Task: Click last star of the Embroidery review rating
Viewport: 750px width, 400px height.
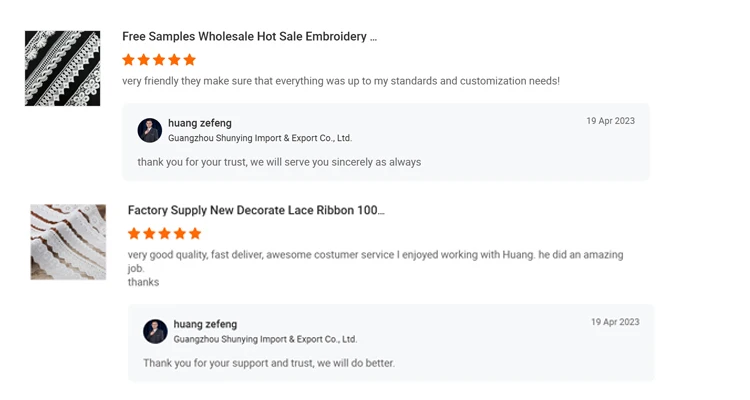Action: click(190, 60)
